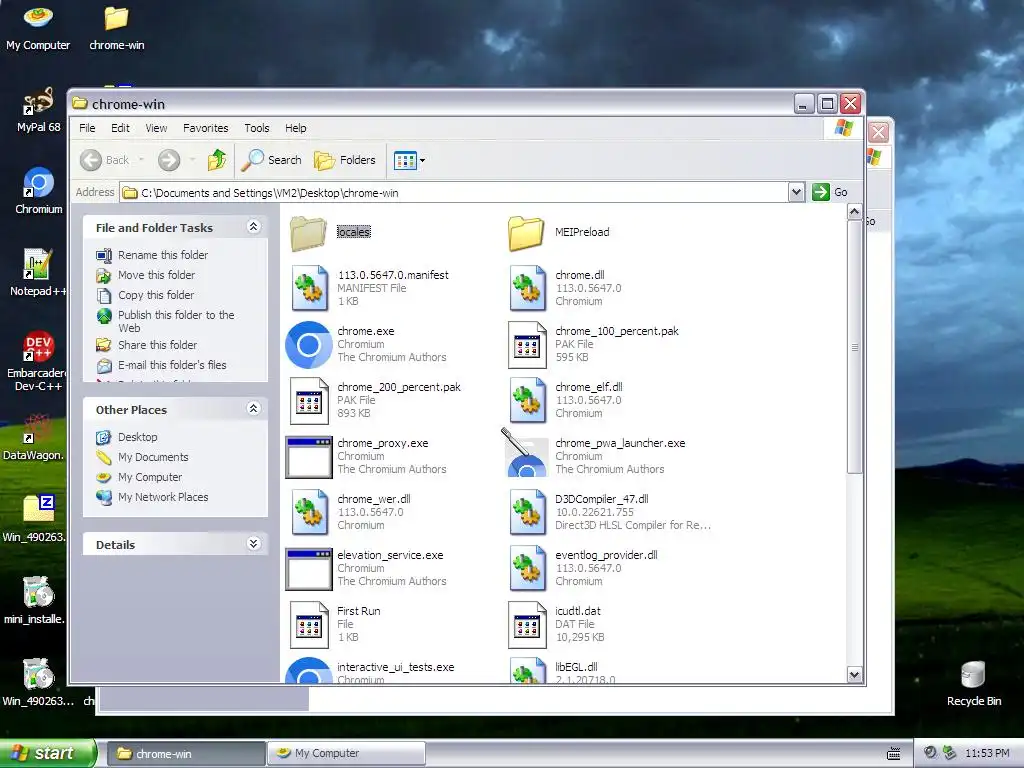Open the Address bar dropdown
The width and height of the screenshot is (1024, 768).
796,193
